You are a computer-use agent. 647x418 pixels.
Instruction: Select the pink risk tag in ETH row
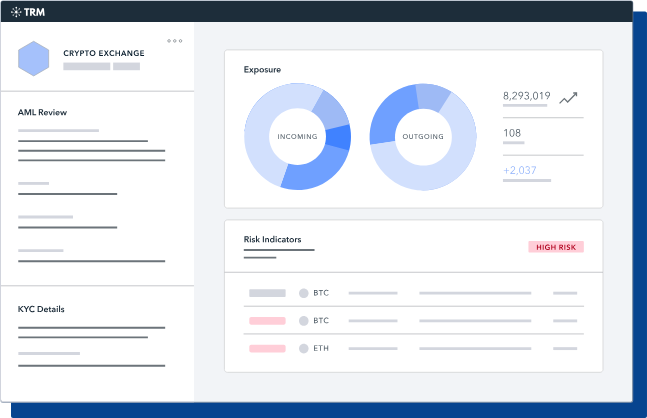(267, 348)
